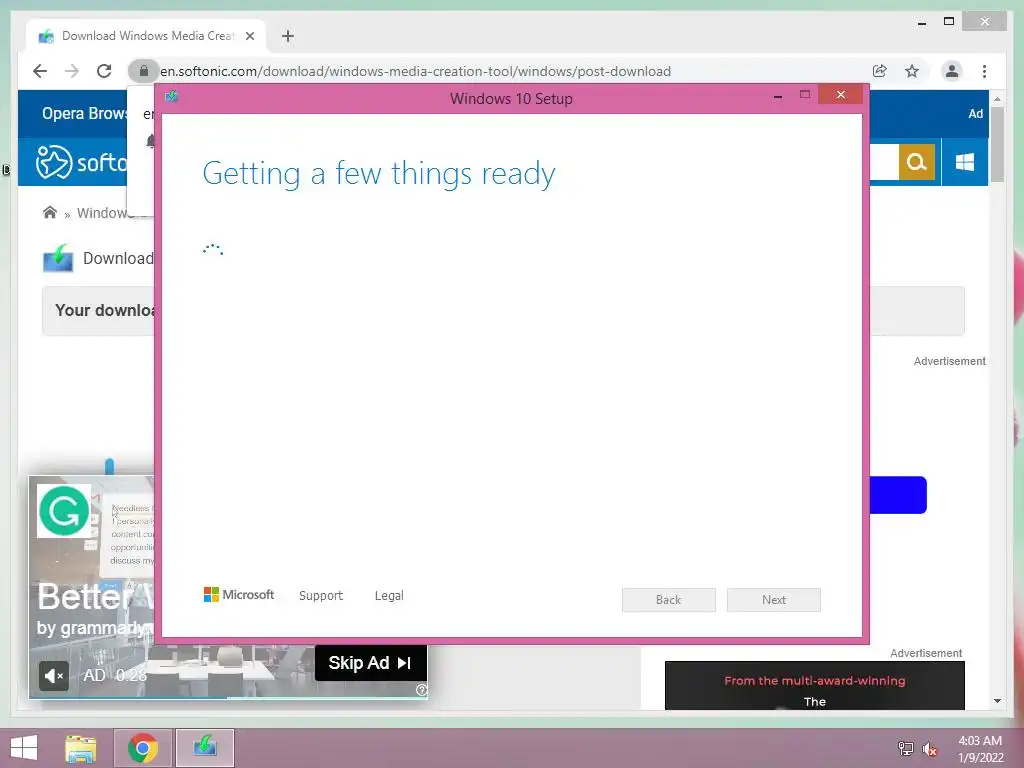Click the Grammarly logo in ad

63,511
